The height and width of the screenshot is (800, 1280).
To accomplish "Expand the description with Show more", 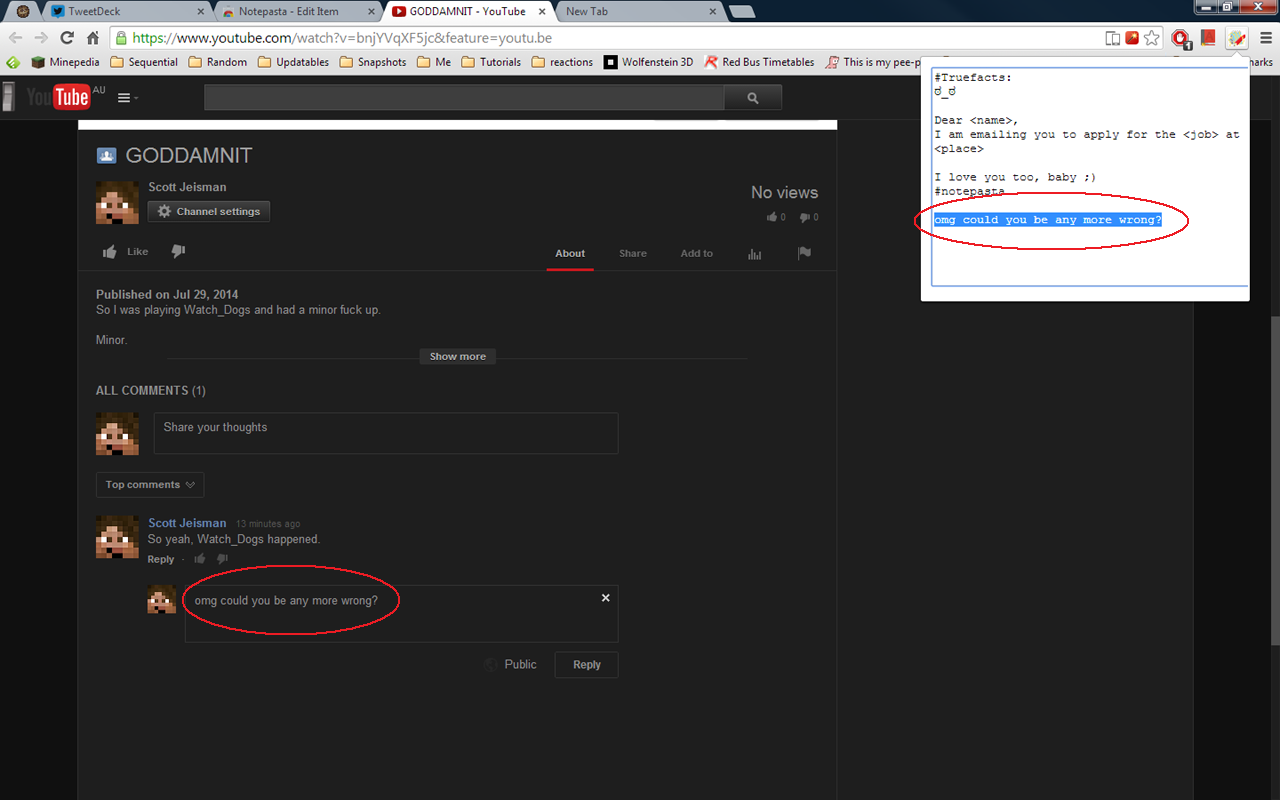I will click(458, 357).
